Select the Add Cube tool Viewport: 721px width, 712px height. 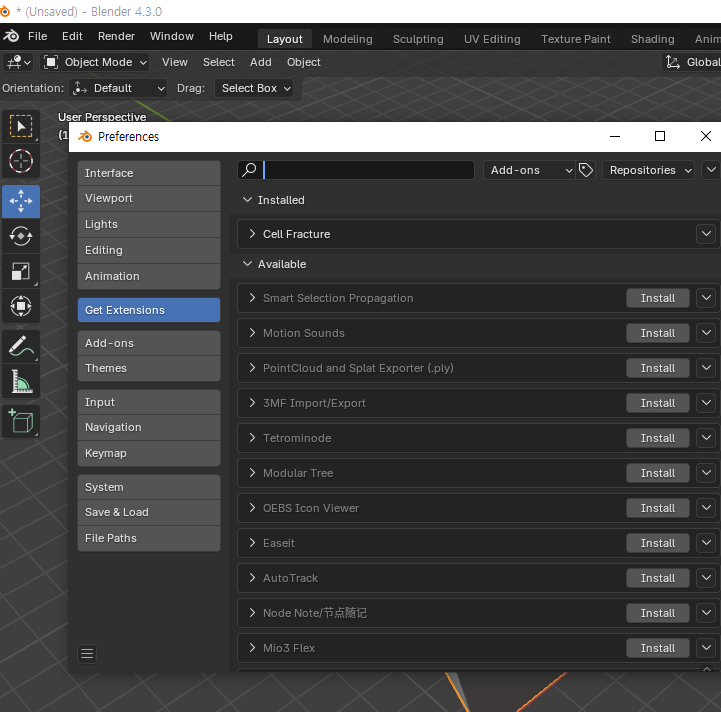tap(21, 421)
